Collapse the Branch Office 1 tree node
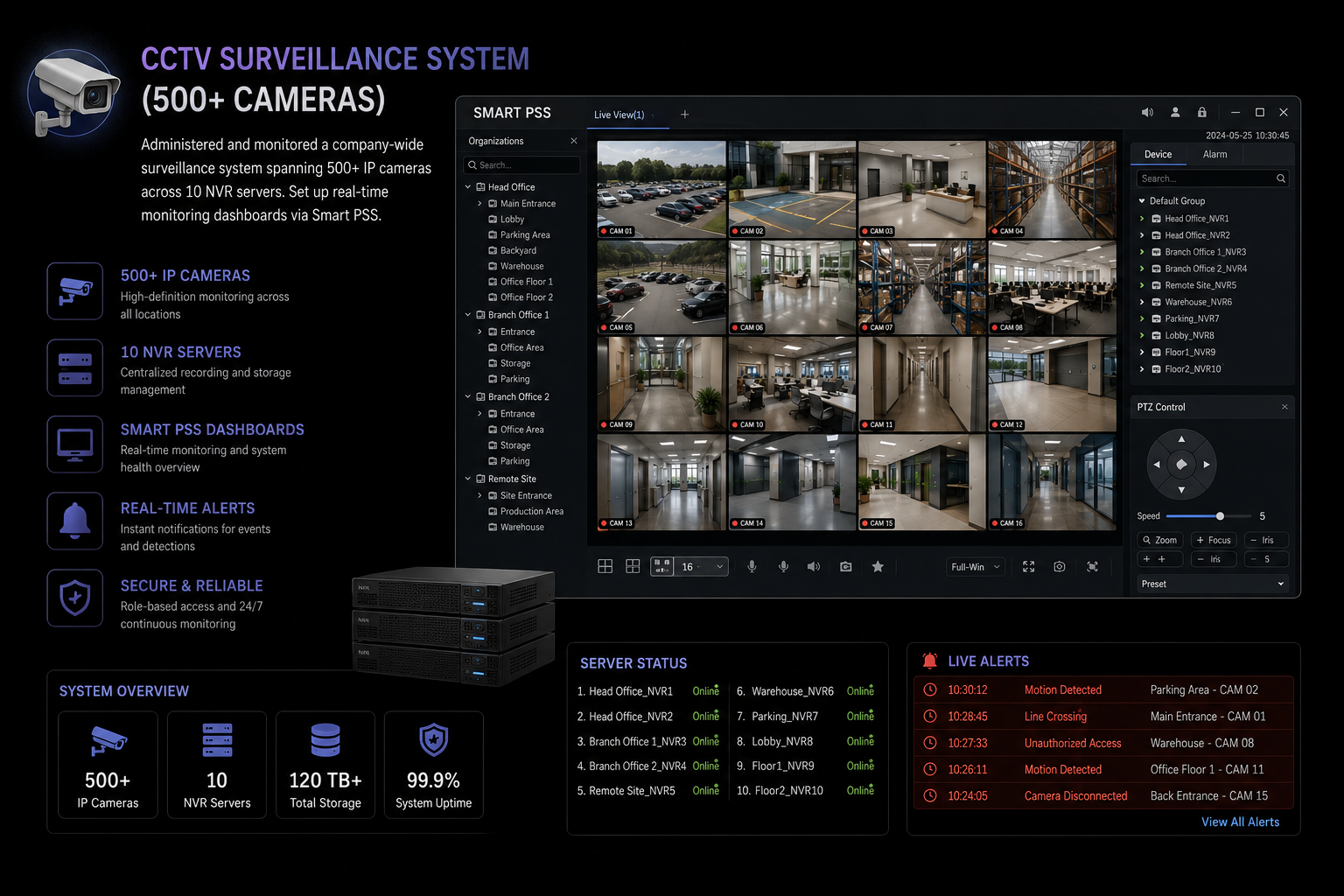 coord(468,315)
